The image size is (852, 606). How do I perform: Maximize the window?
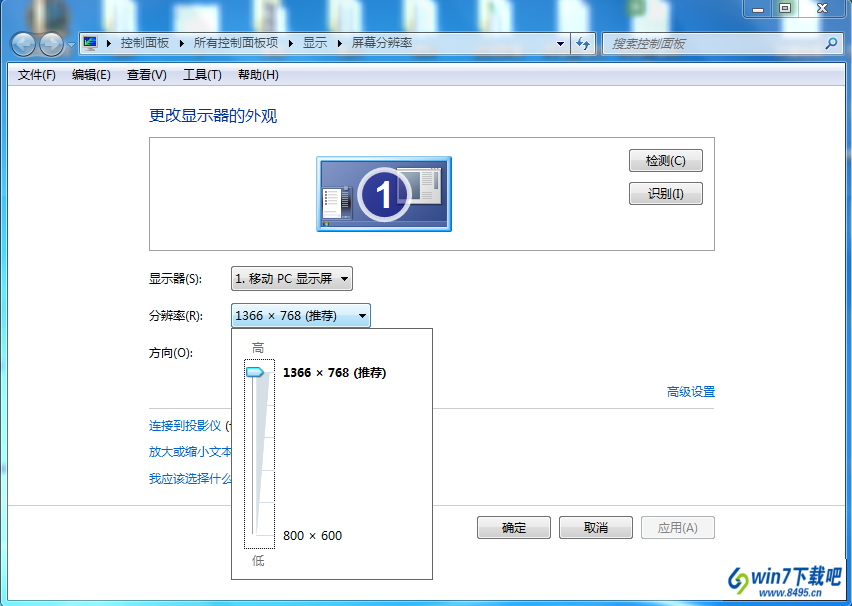click(x=785, y=9)
